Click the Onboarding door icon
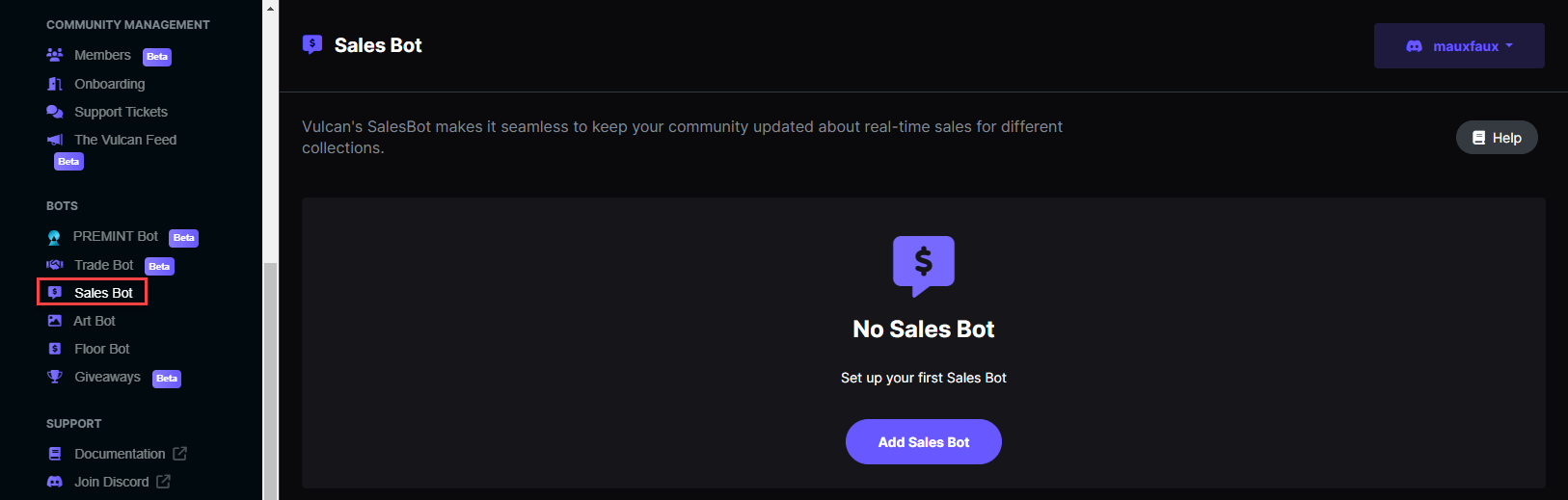The image size is (1568, 500). [55, 84]
